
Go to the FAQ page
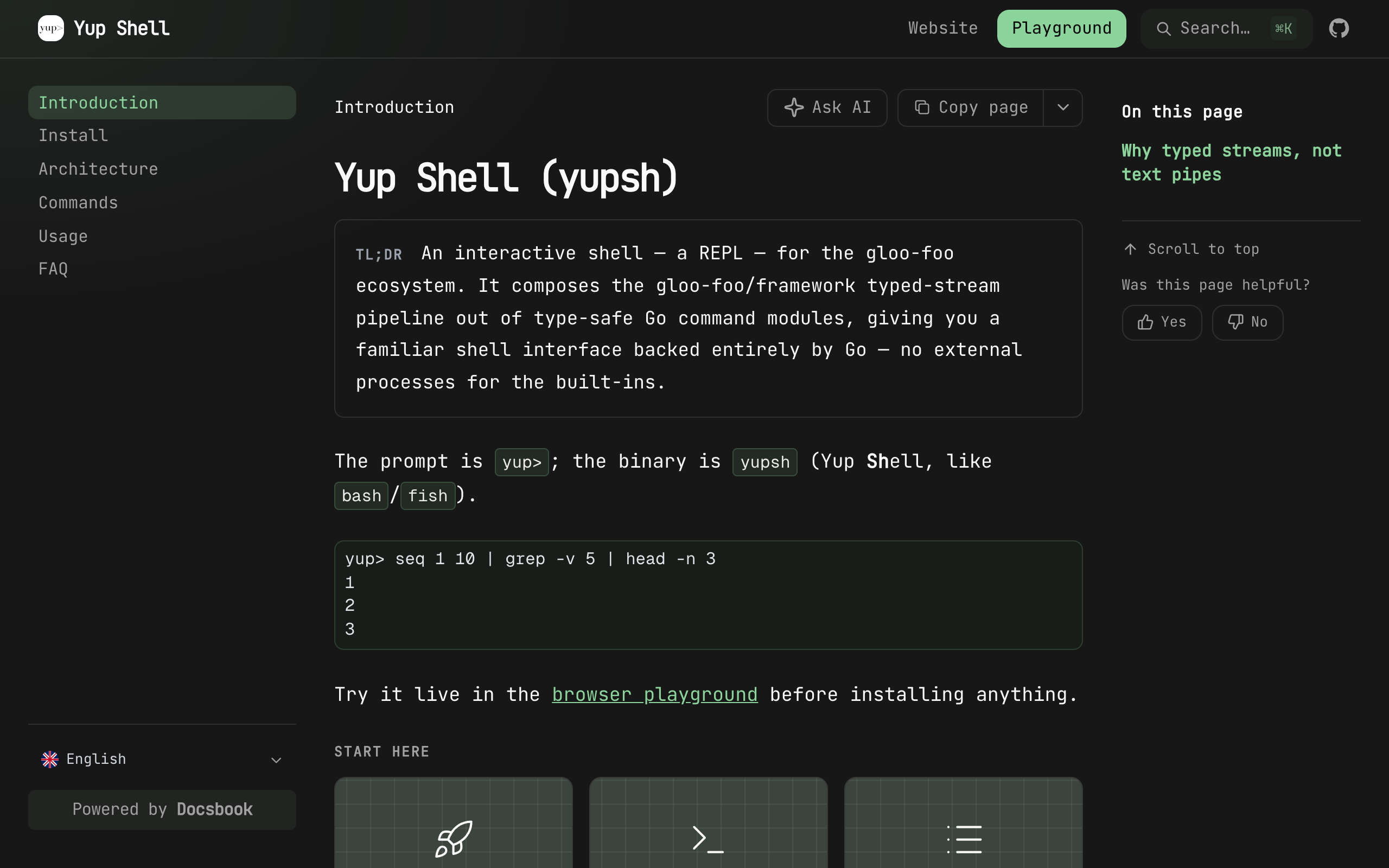coord(53,269)
